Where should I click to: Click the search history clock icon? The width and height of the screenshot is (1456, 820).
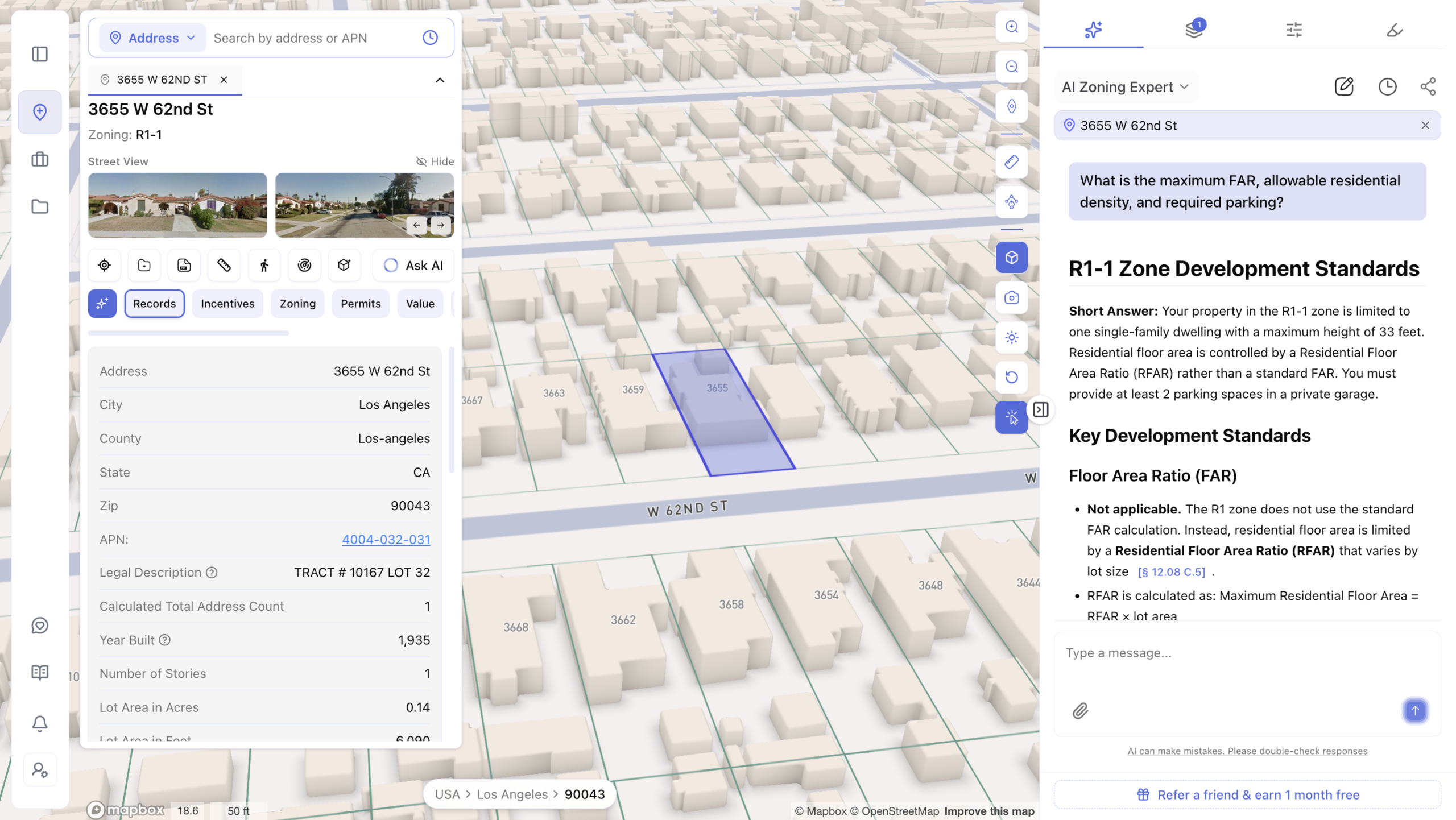coord(430,38)
